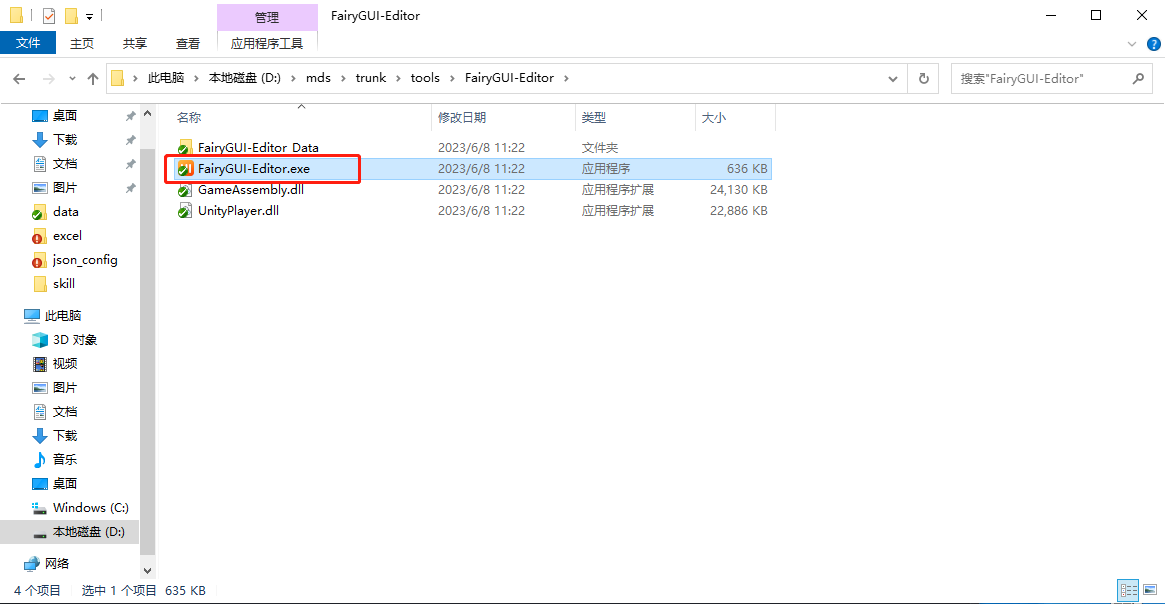Unpin 下载 from Quick access
Image resolution: width=1165 pixels, height=604 pixels.
pyautogui.click(x=130, y=140)
